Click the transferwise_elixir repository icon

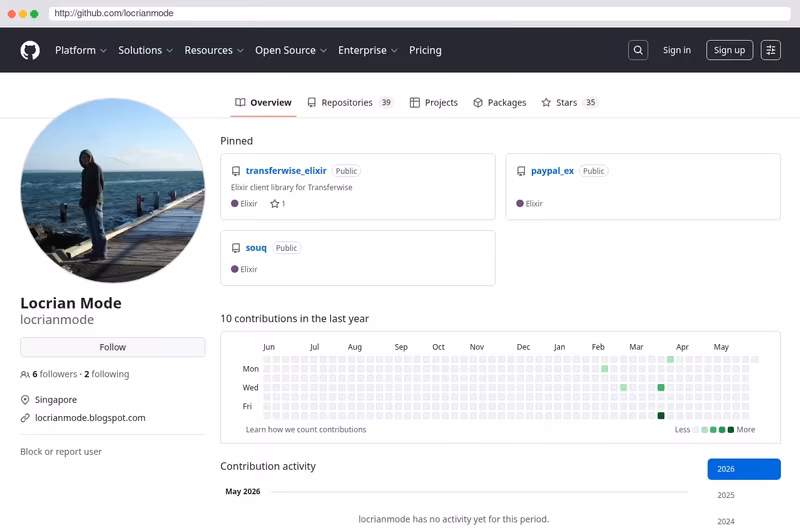236,171
